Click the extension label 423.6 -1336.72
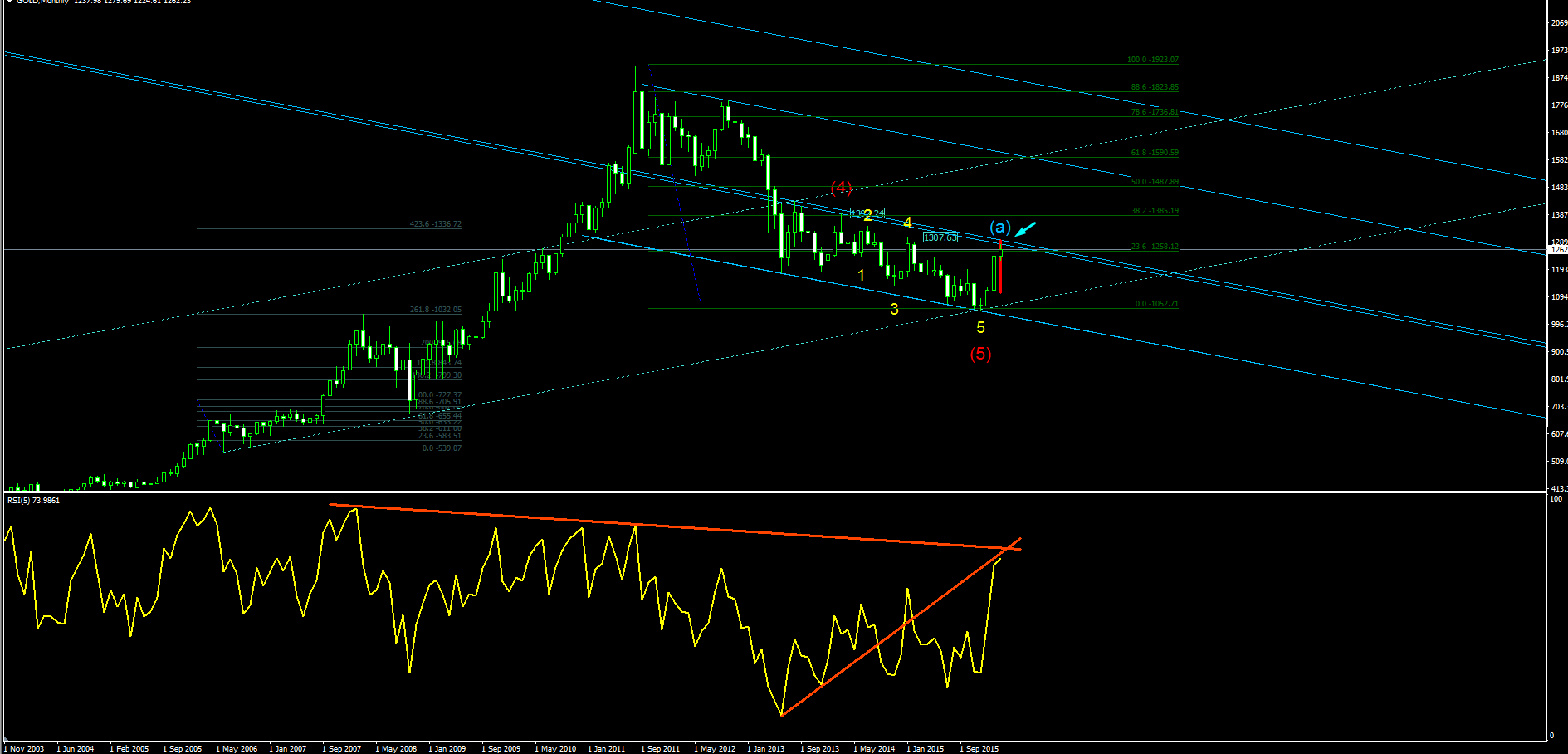1568x754 pixels. click(435, 224)
